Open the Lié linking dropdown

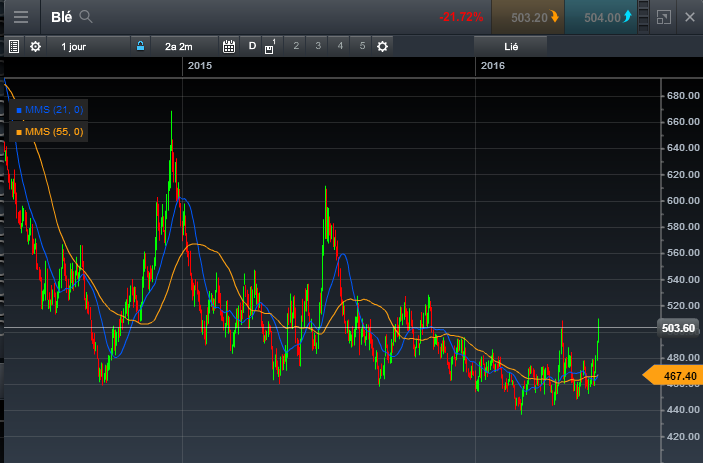(x=510, y=46)
